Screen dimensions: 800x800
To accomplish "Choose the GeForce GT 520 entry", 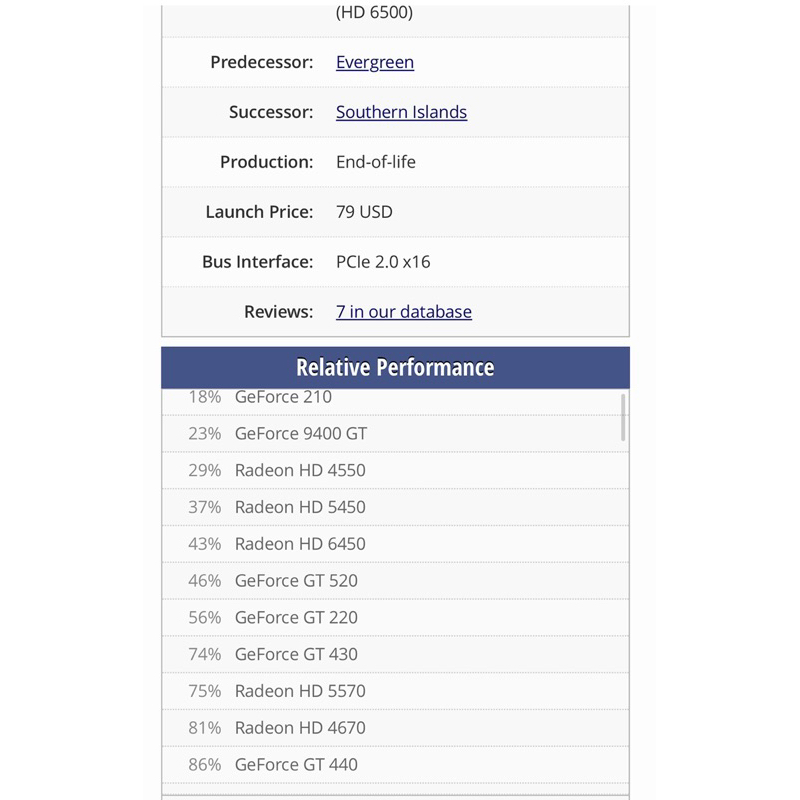I will [296, 581].
